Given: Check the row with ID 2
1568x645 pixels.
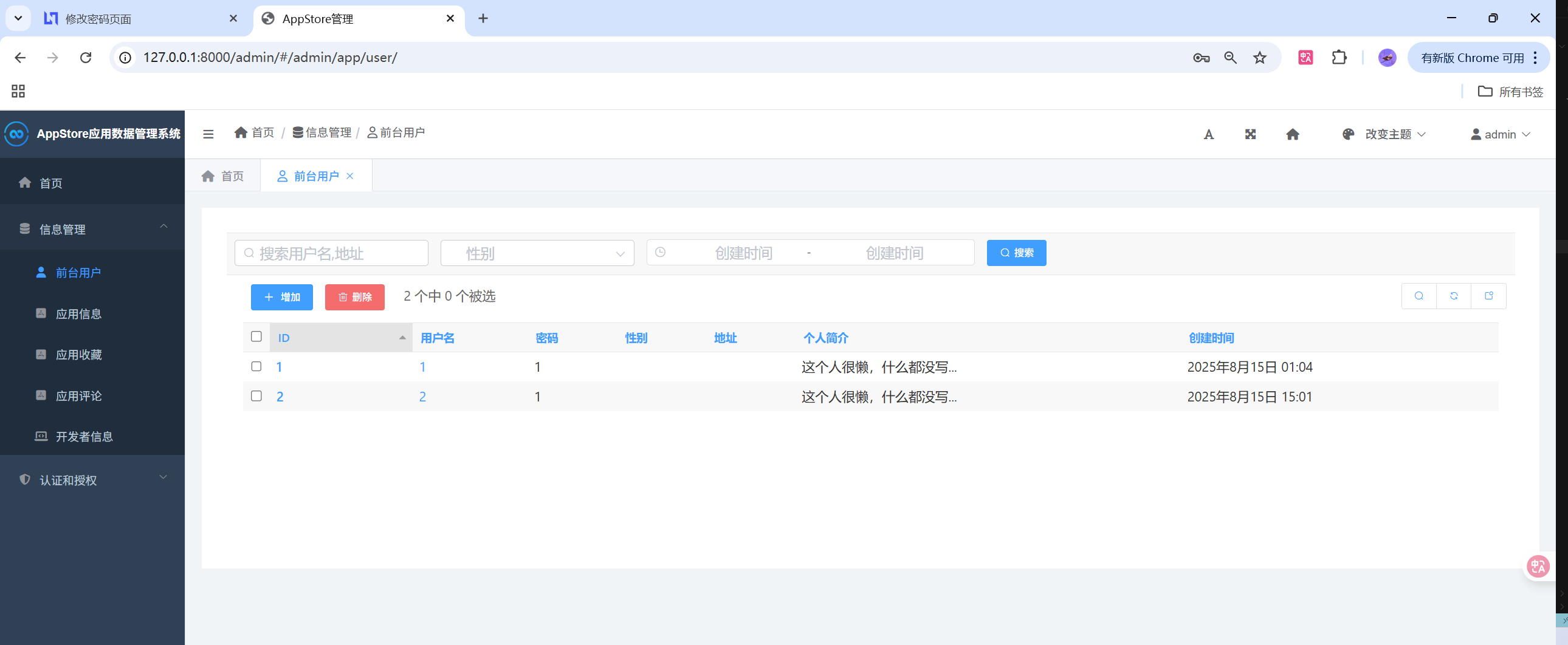Looking at the screenshot, I should tap(256, 396).
